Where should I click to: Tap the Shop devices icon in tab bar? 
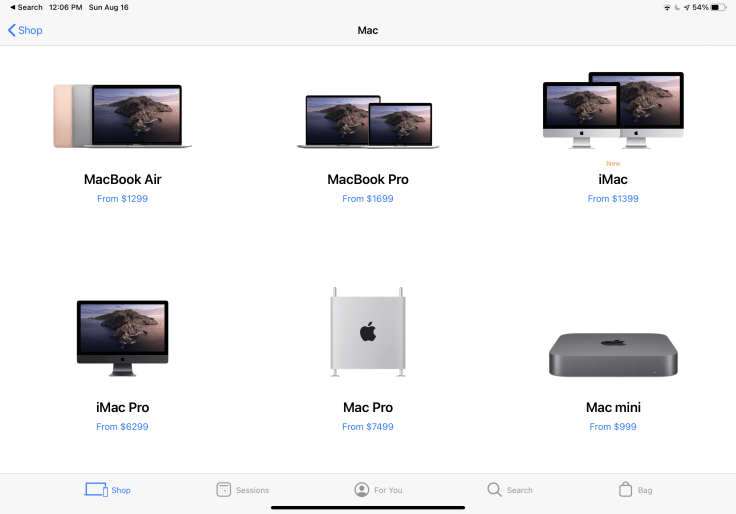tap(96, 490)
